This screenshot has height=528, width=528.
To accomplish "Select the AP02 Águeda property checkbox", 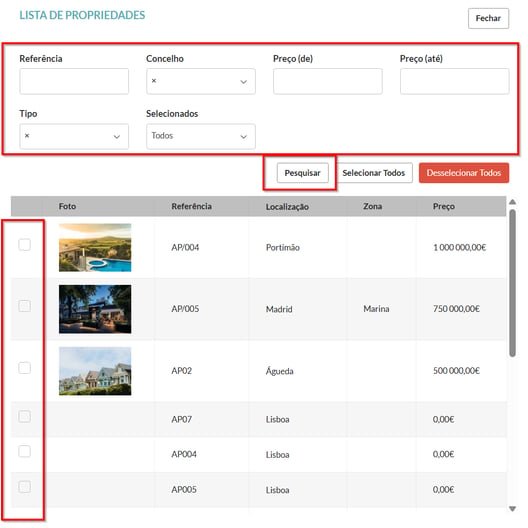I will coord(25,368).
